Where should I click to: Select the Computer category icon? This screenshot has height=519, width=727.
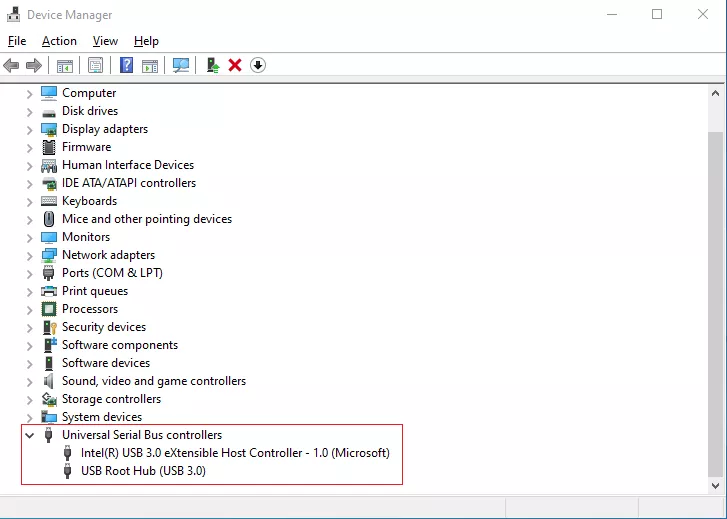point(49,93)
